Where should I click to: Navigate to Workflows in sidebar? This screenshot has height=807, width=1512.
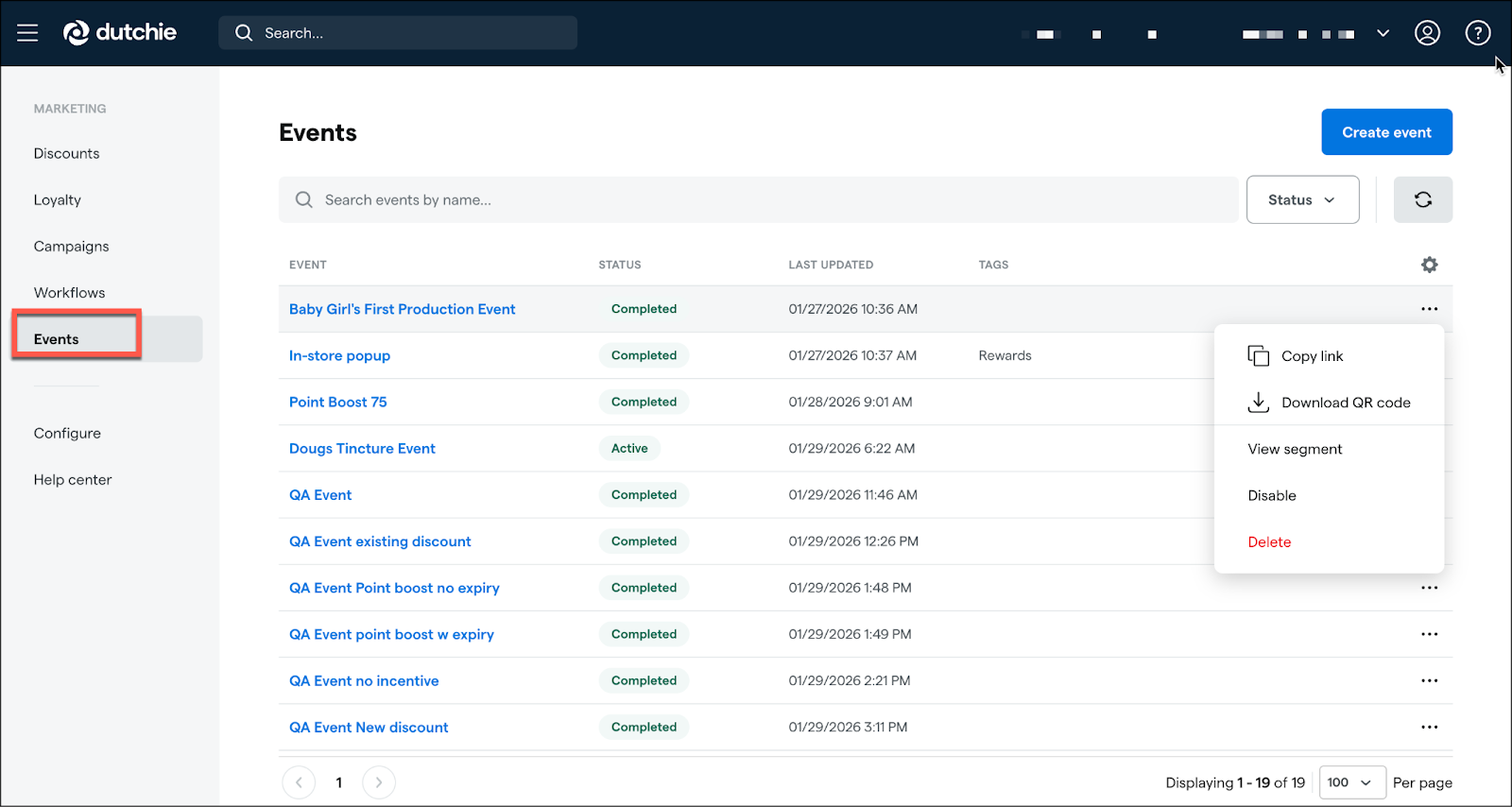coord(70,293)
